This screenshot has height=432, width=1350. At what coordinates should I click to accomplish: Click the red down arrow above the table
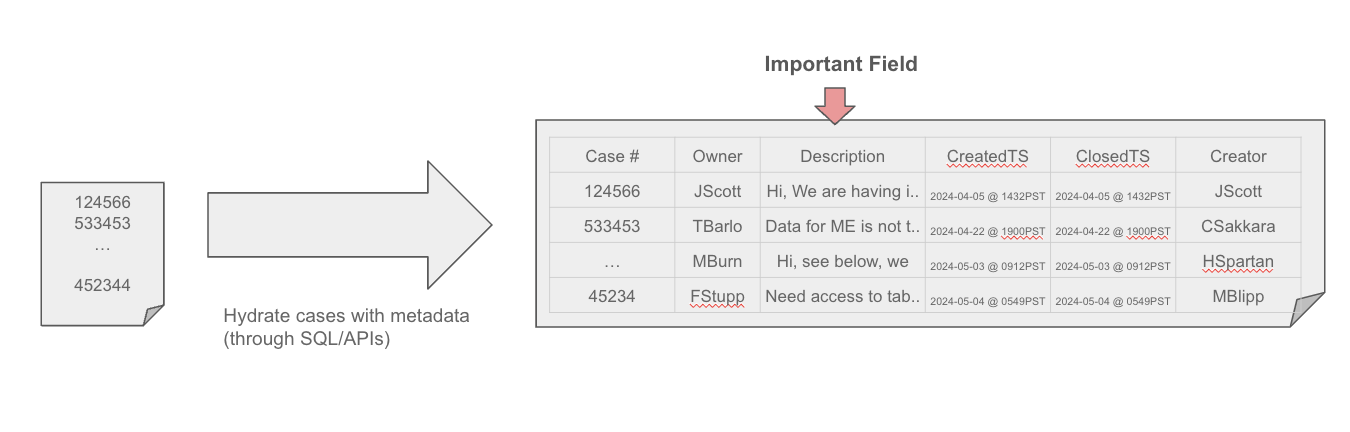tap(834, 104)
